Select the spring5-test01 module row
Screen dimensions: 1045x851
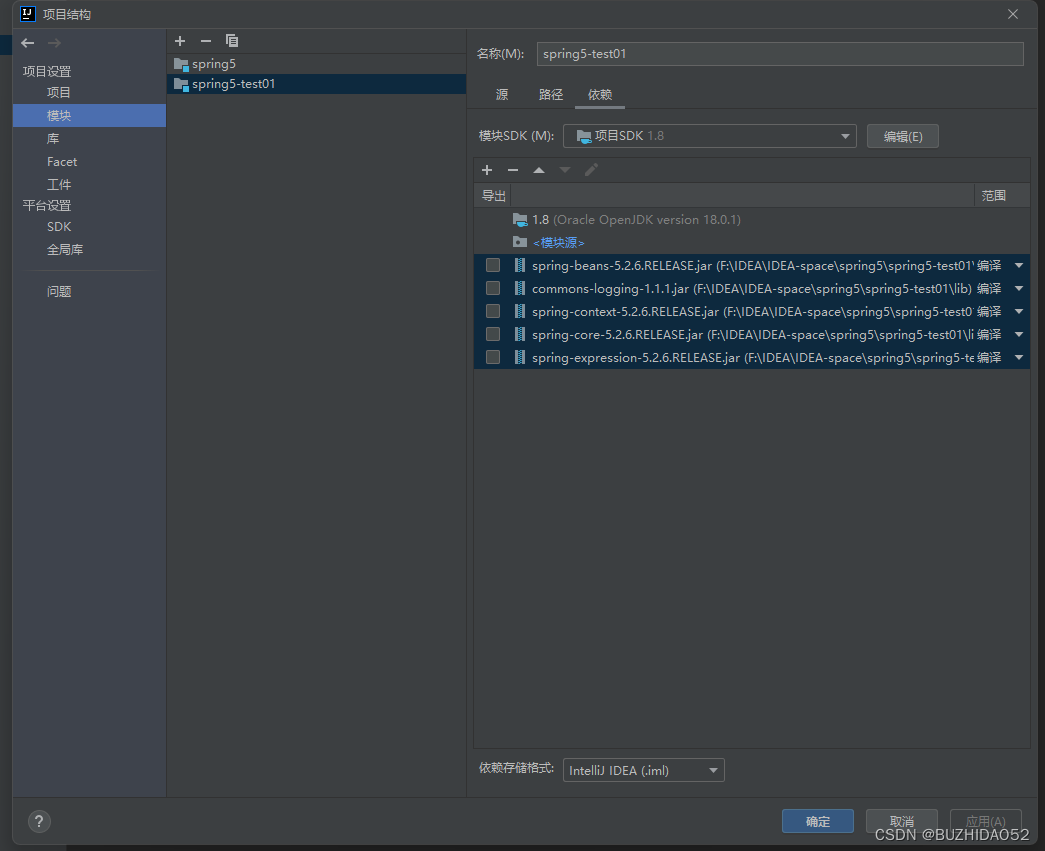tap(317, 84)
